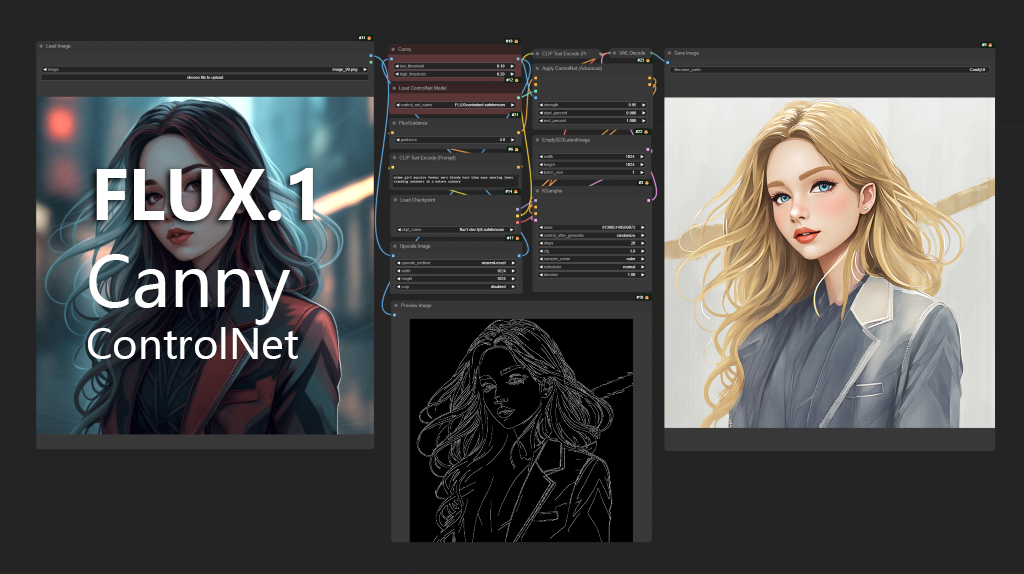This screenshot has width=1024, height=574.
Task: Click Preview Image node's blue input port
Action: click(394, 315)
